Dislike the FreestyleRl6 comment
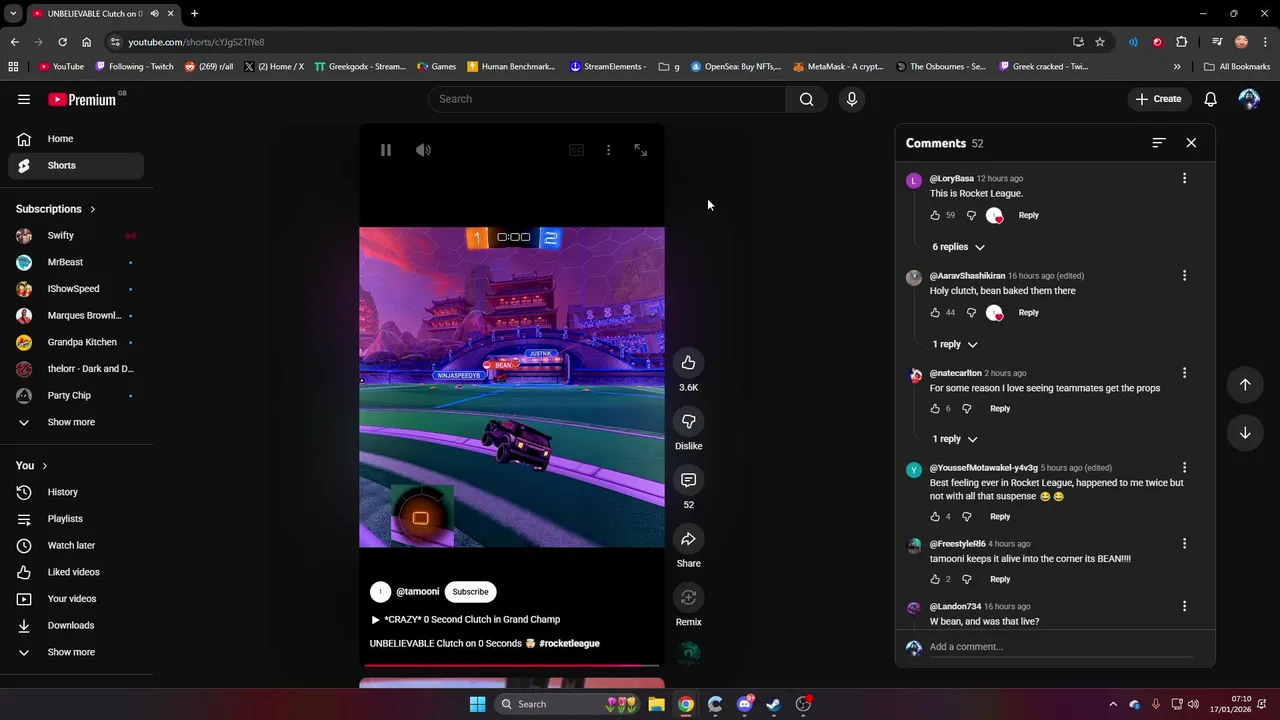 [x=966, y=579]
